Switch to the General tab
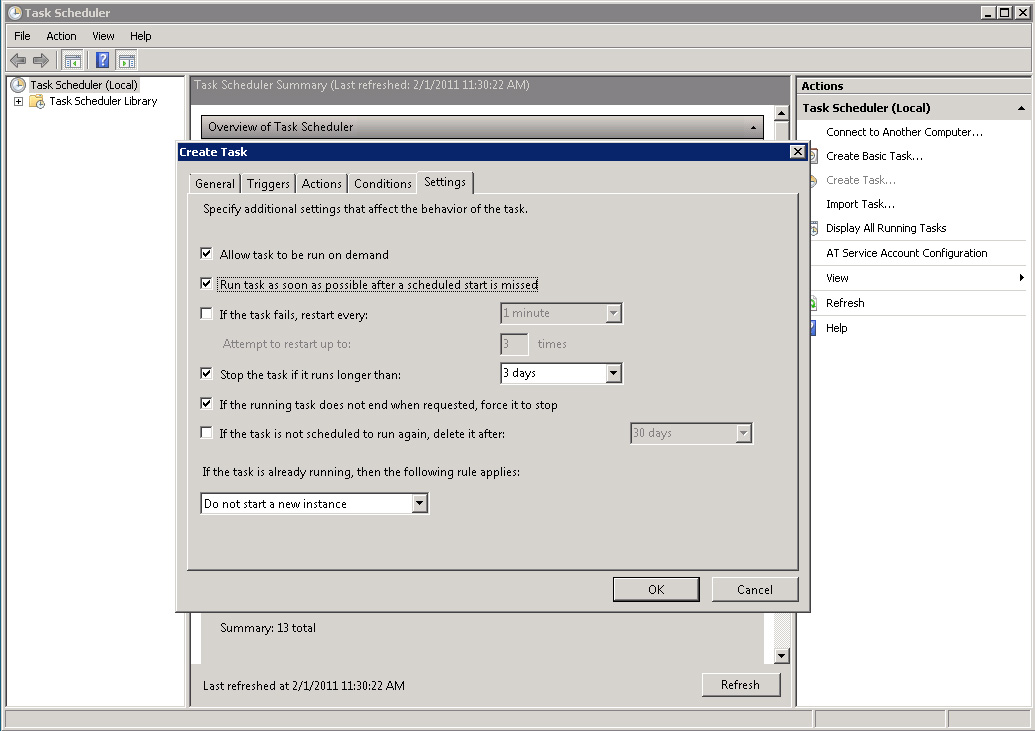1035x731 pixels. coord(215,184)
